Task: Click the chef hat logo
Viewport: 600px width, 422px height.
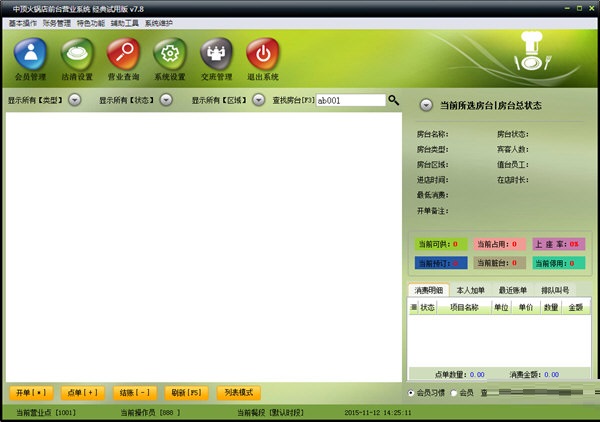Action: pyautogui.click(x=532, y=51)
